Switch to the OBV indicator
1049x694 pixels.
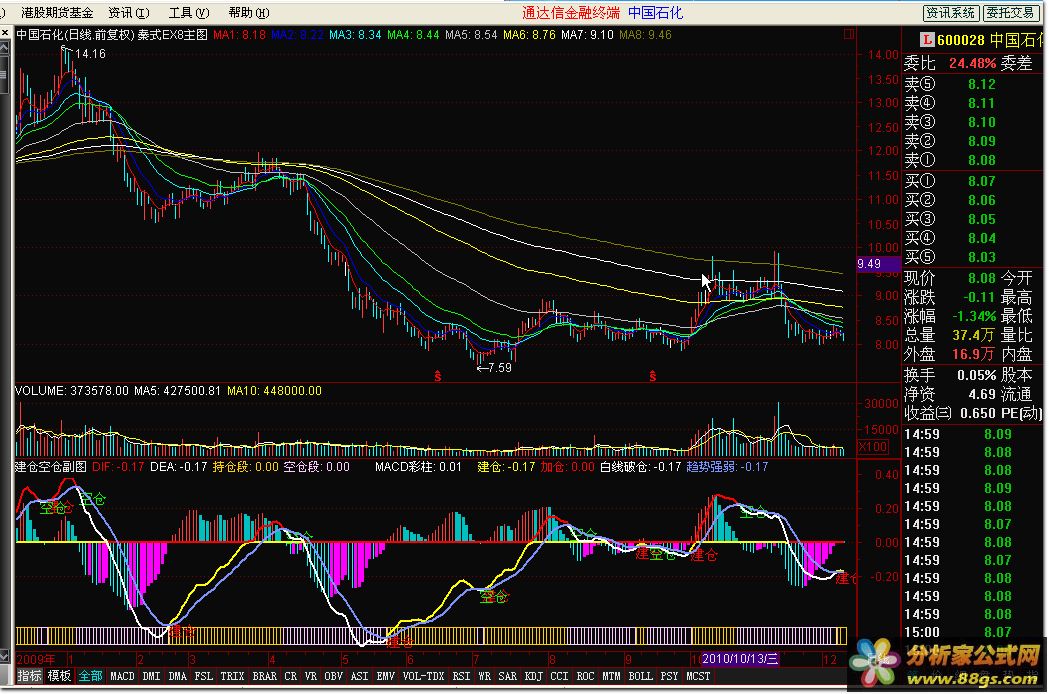(333, 677)
